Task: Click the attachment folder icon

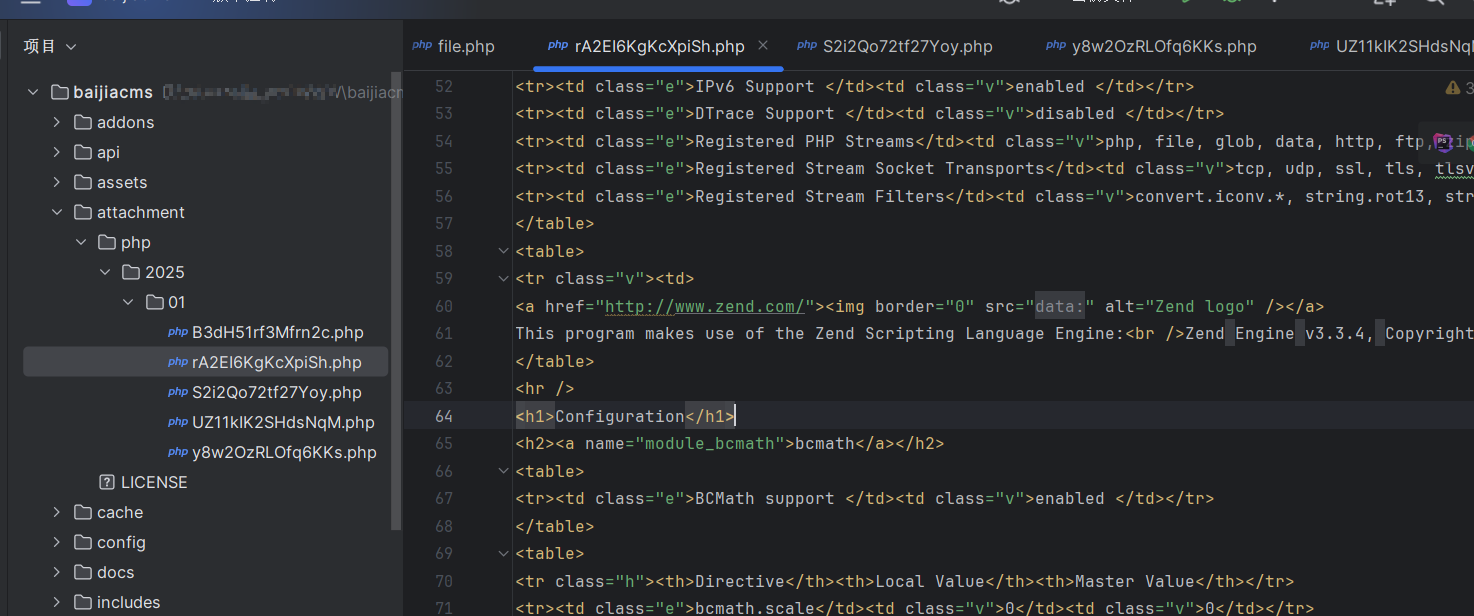Action: (x=83, y=212)
